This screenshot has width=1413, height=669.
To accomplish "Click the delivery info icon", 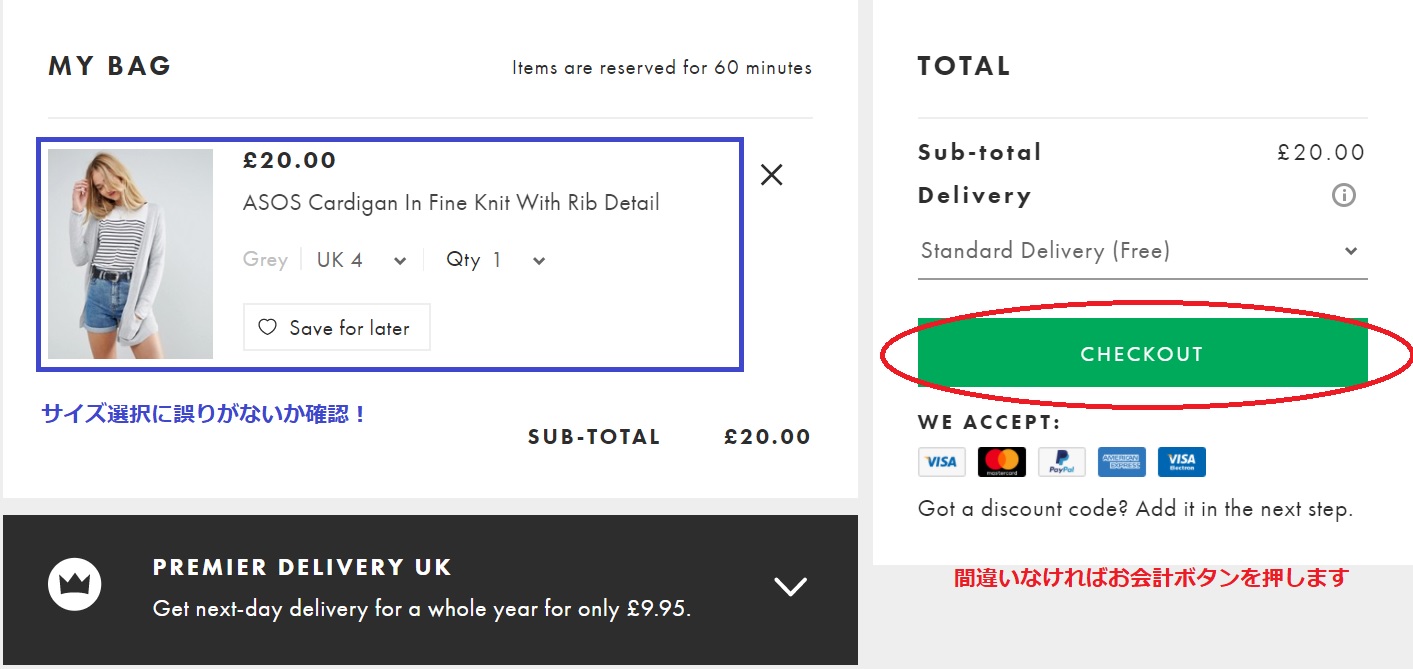I will click(1344, 195).
